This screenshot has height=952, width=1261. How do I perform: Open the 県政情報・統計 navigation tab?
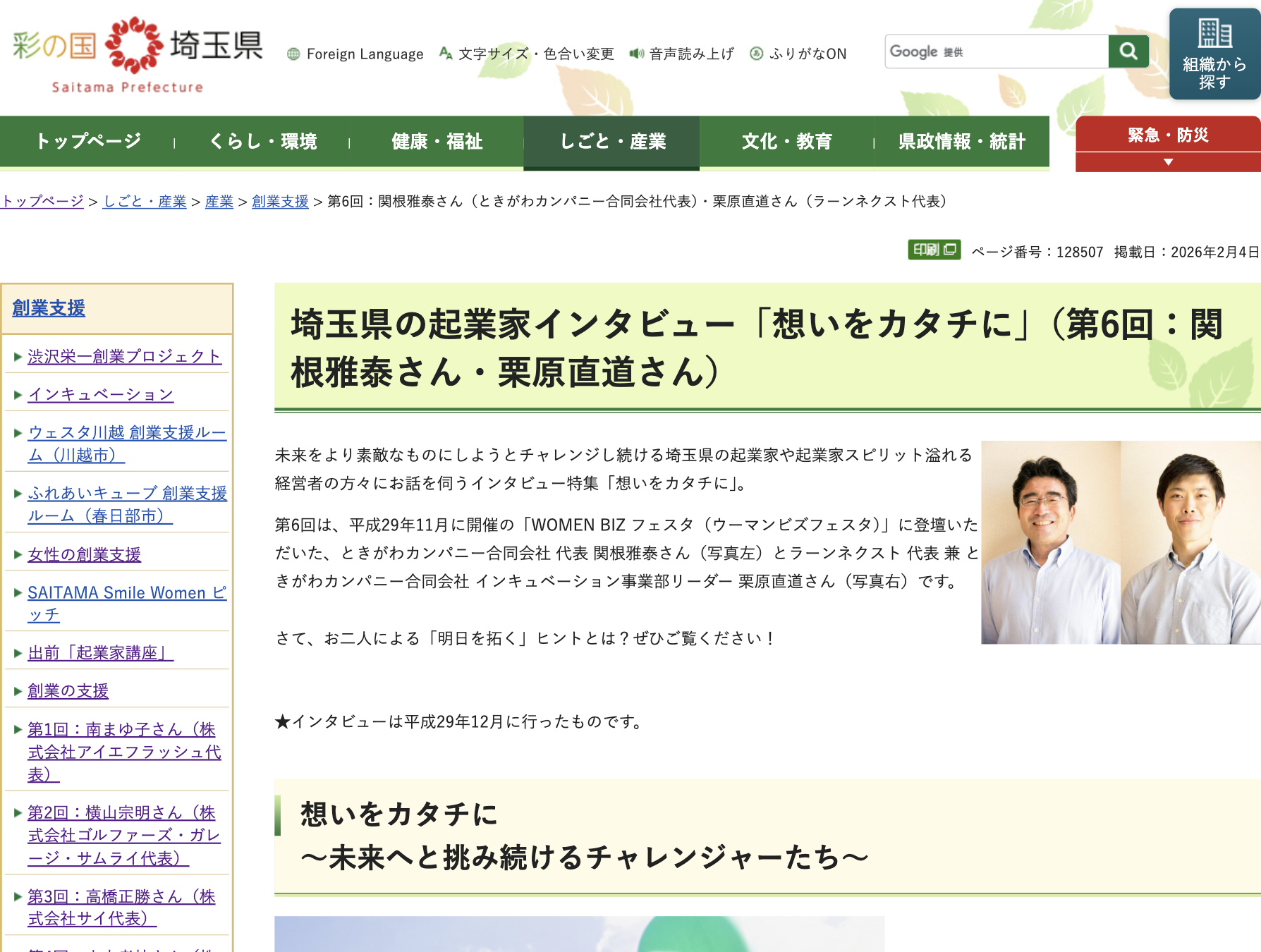coord(961,142)
